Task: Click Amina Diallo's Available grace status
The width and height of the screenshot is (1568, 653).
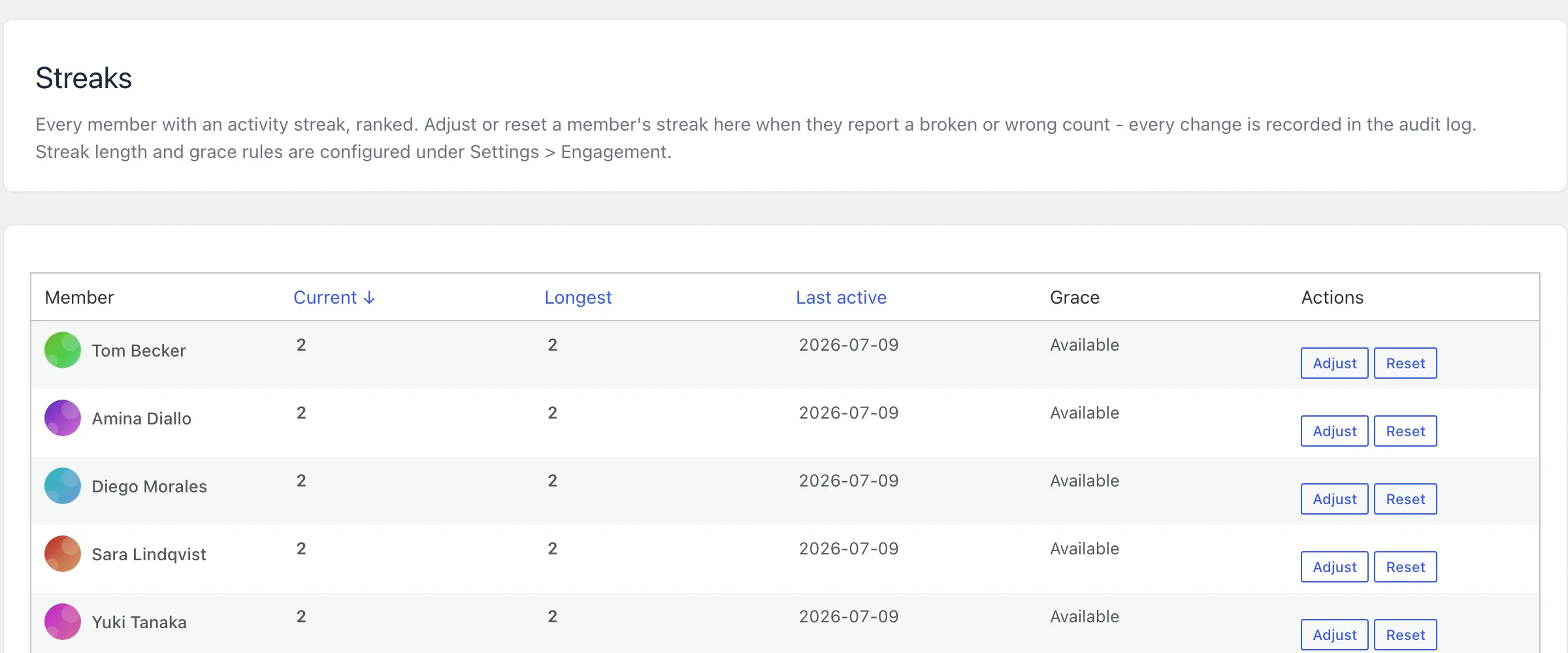Action: [1085, 413]
